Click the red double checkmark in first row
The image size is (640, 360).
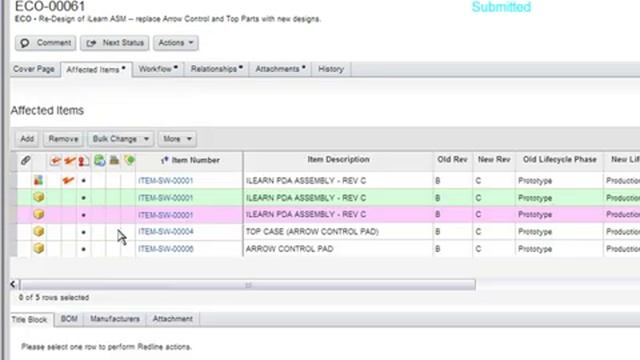click(68, 180)
